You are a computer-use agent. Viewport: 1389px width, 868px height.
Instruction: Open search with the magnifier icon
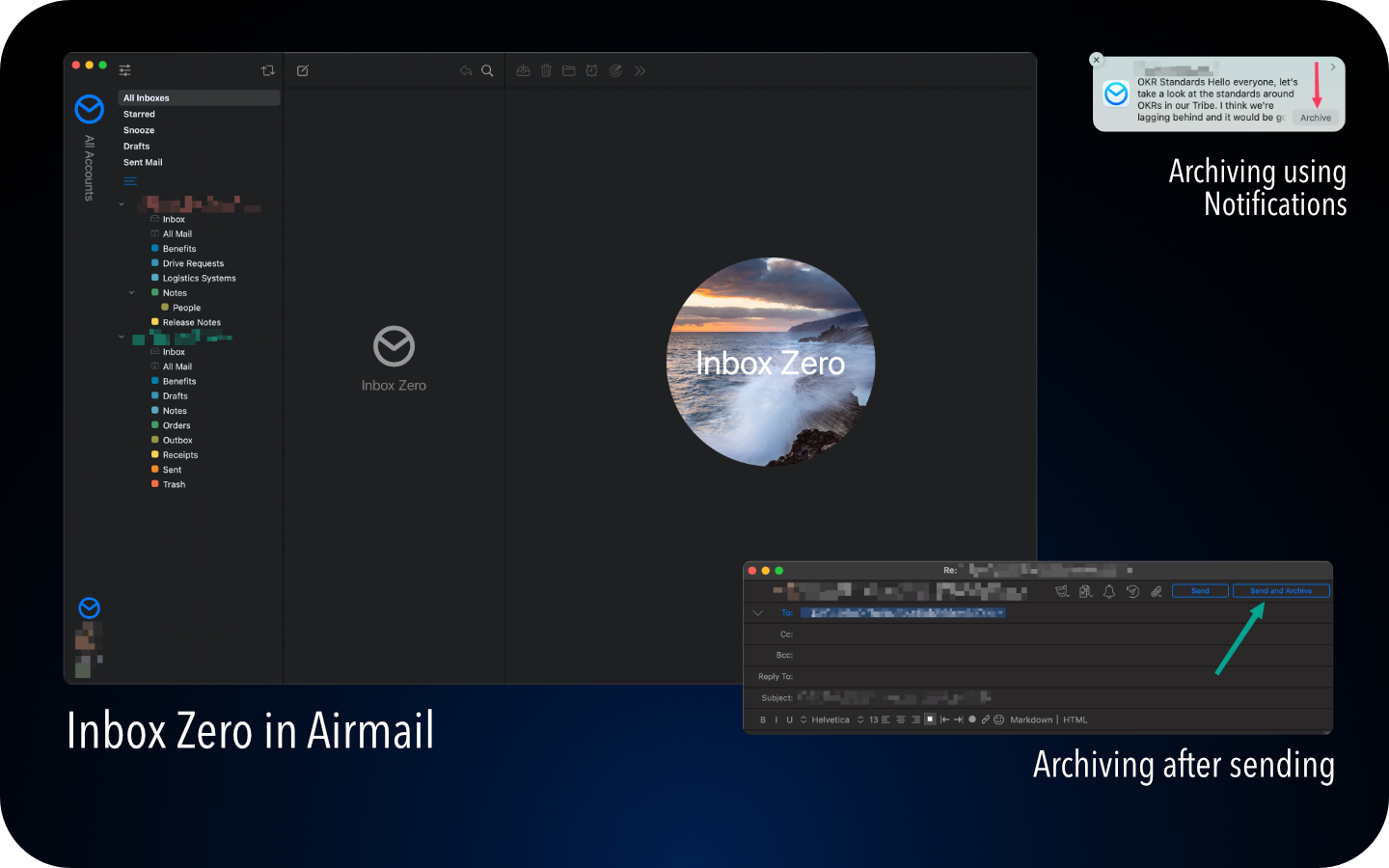487,70
